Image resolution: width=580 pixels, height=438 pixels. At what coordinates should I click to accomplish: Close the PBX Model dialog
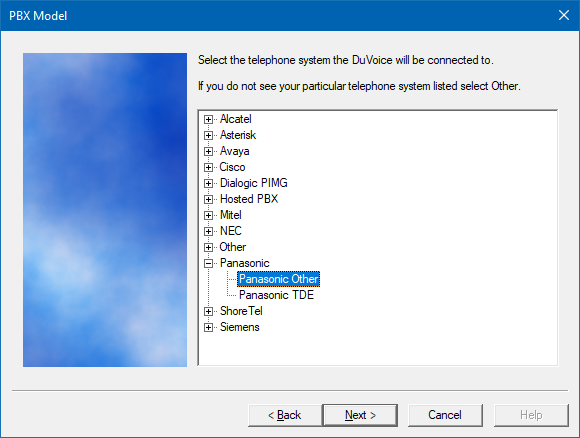564,15
